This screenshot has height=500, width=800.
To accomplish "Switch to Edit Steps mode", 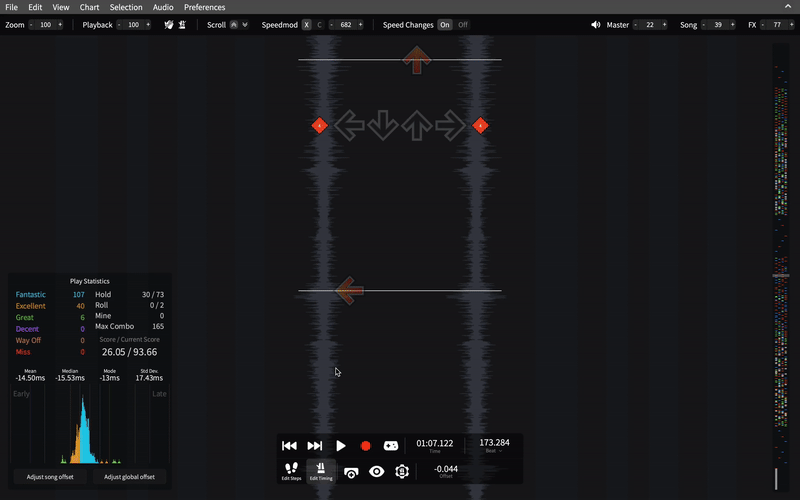I will [291, 471].
